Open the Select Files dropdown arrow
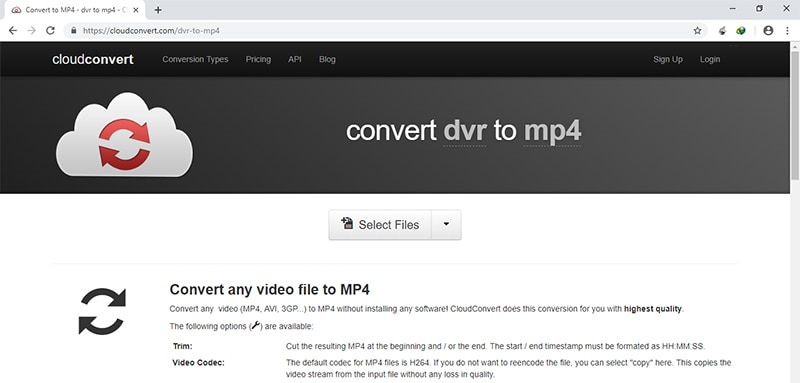The image size is (800, 383). coord(446,224)
